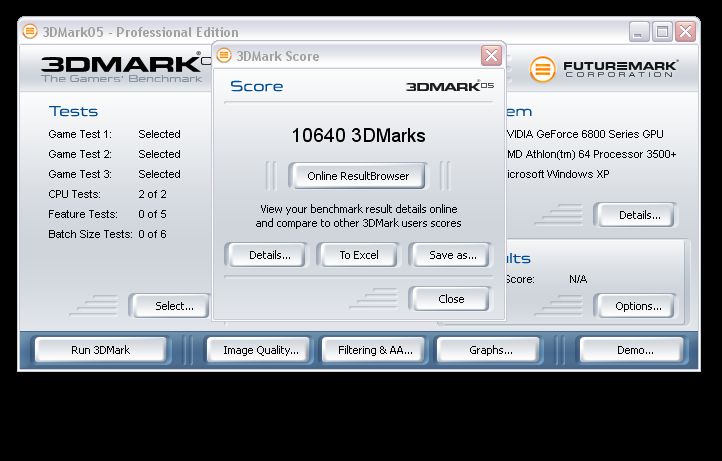The width and height of the screenshot is (722, 461).
Task: Close the 3DMark Score dialog via X
Action: tap(491, 56)
